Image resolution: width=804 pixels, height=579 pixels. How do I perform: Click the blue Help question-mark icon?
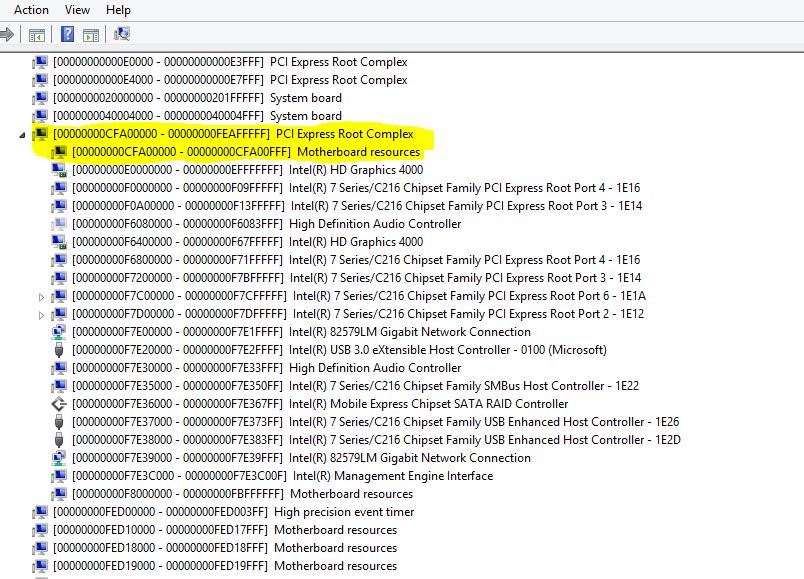pyautogui.click(x=67, y=34)
